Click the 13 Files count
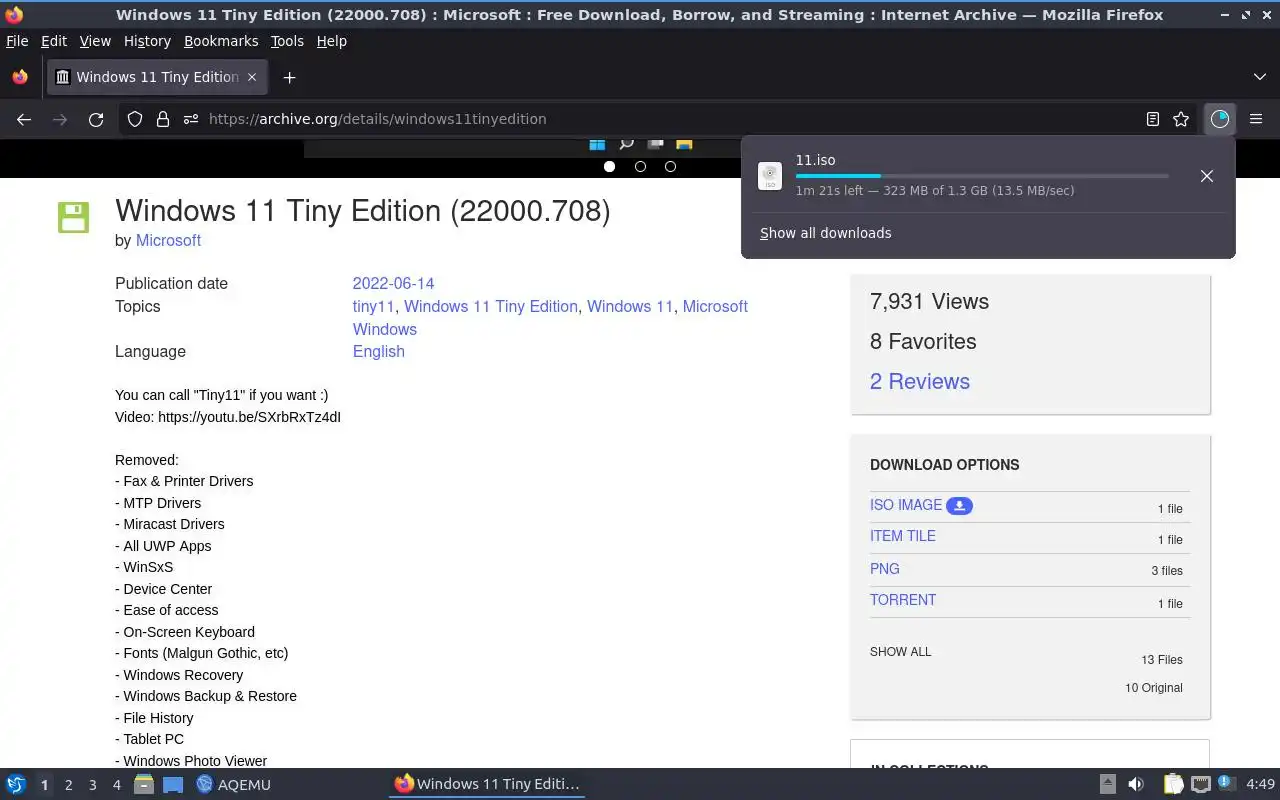1280x800 pixels. point(1162,660)
